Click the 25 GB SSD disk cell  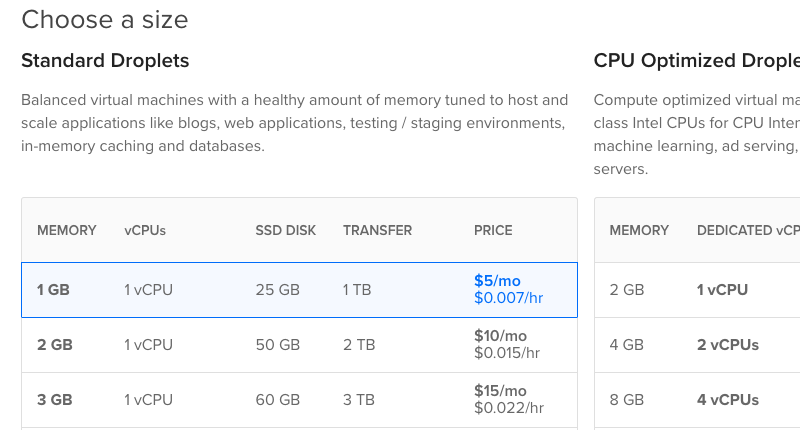278,290
